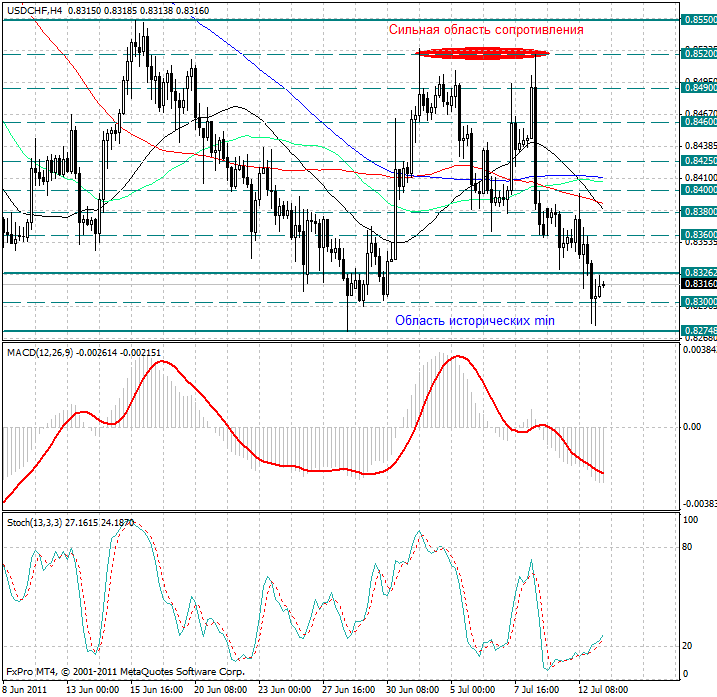Select the 0.8274 price level tag
Viewport: 717px width, 697px height.
coord(698,330)
